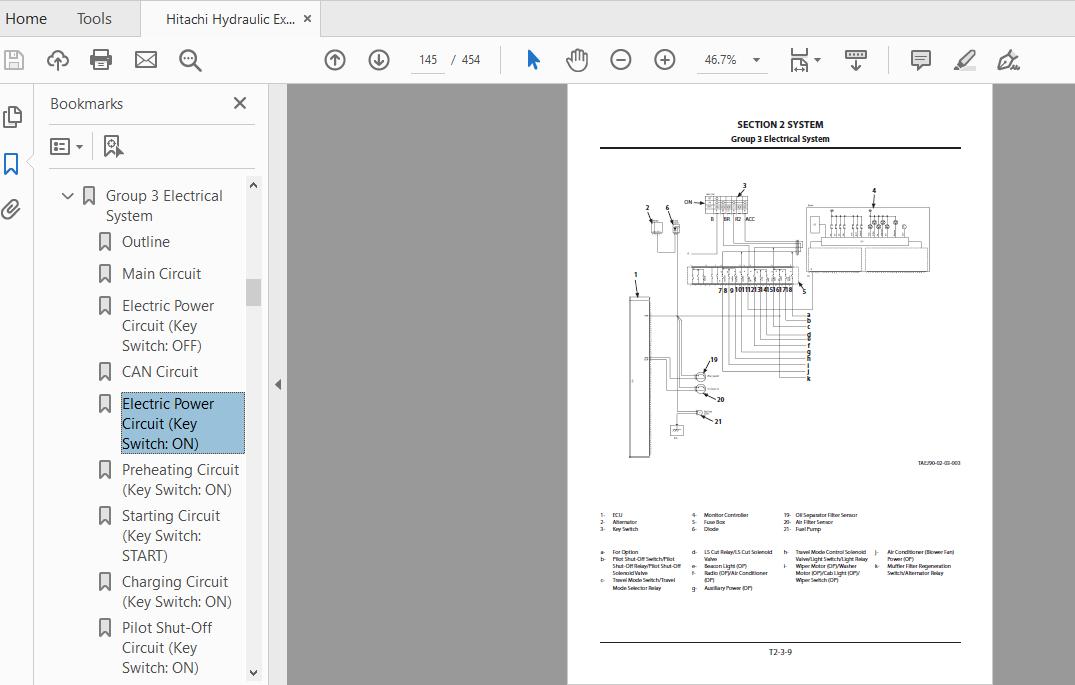This screenshot has height=685, width=1075.
Task: Select the Highlight text pen tool
Action: point(964,60)
